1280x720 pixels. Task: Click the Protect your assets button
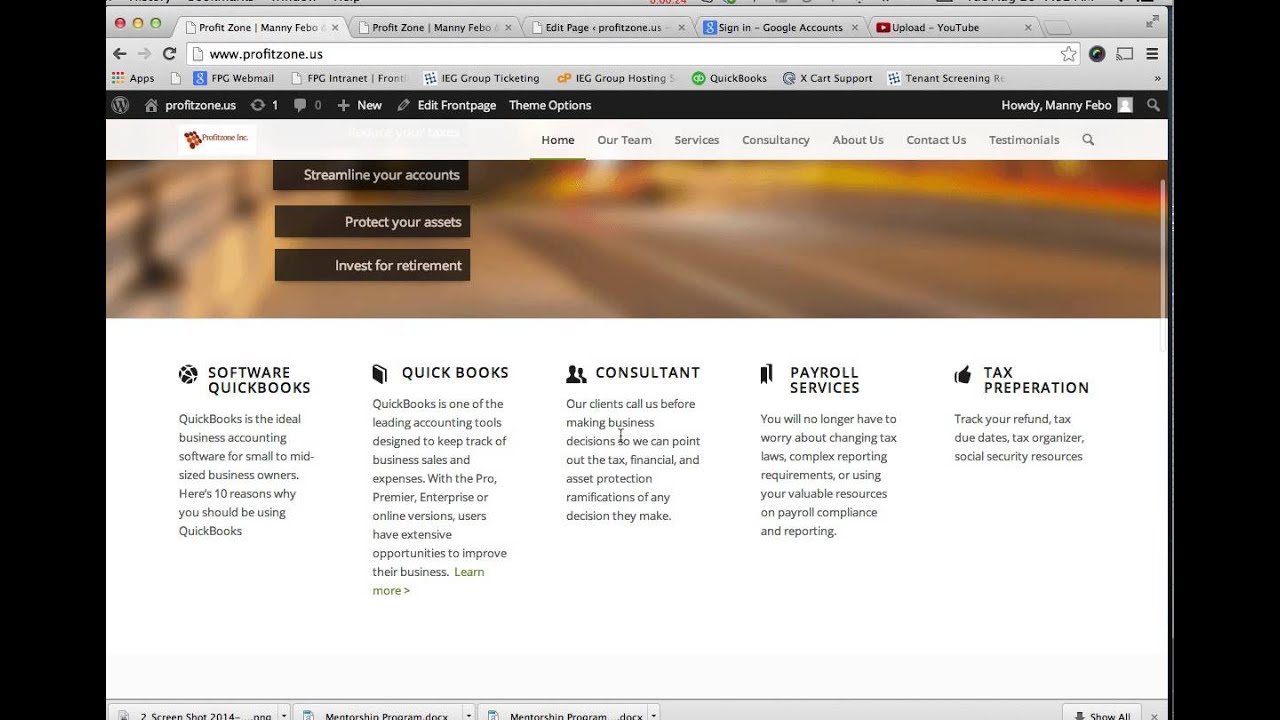click(372, 222)
